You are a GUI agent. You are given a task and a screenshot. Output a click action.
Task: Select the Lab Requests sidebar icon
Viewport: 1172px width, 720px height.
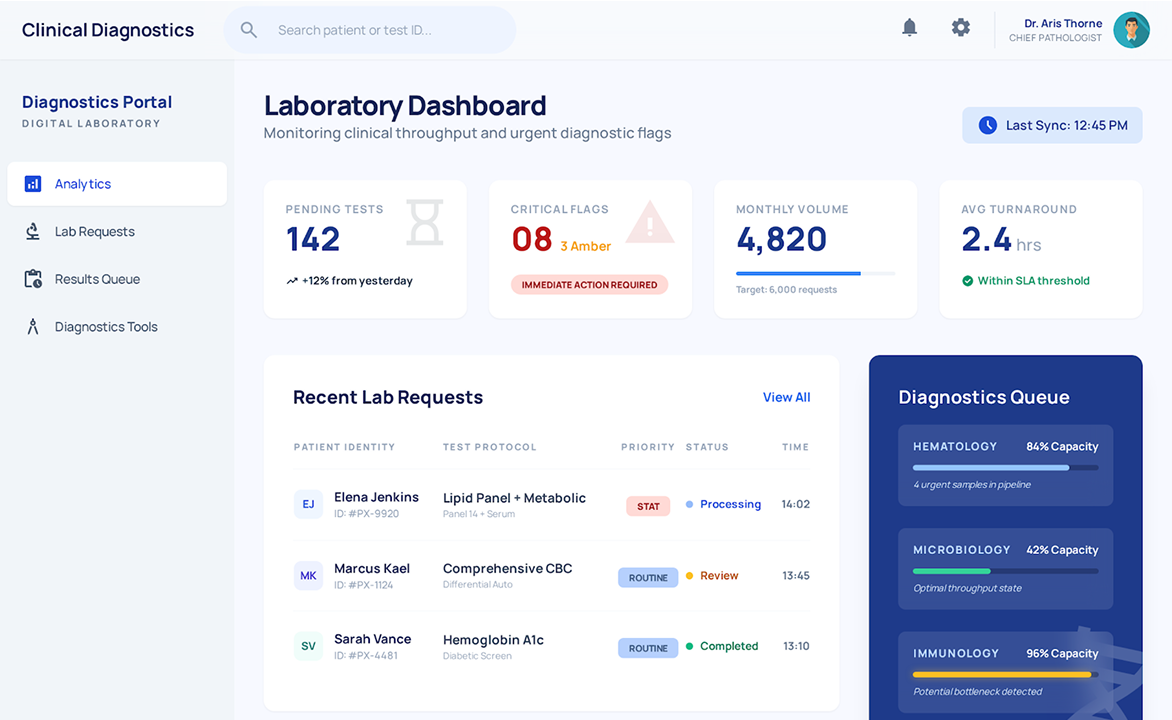31,231
